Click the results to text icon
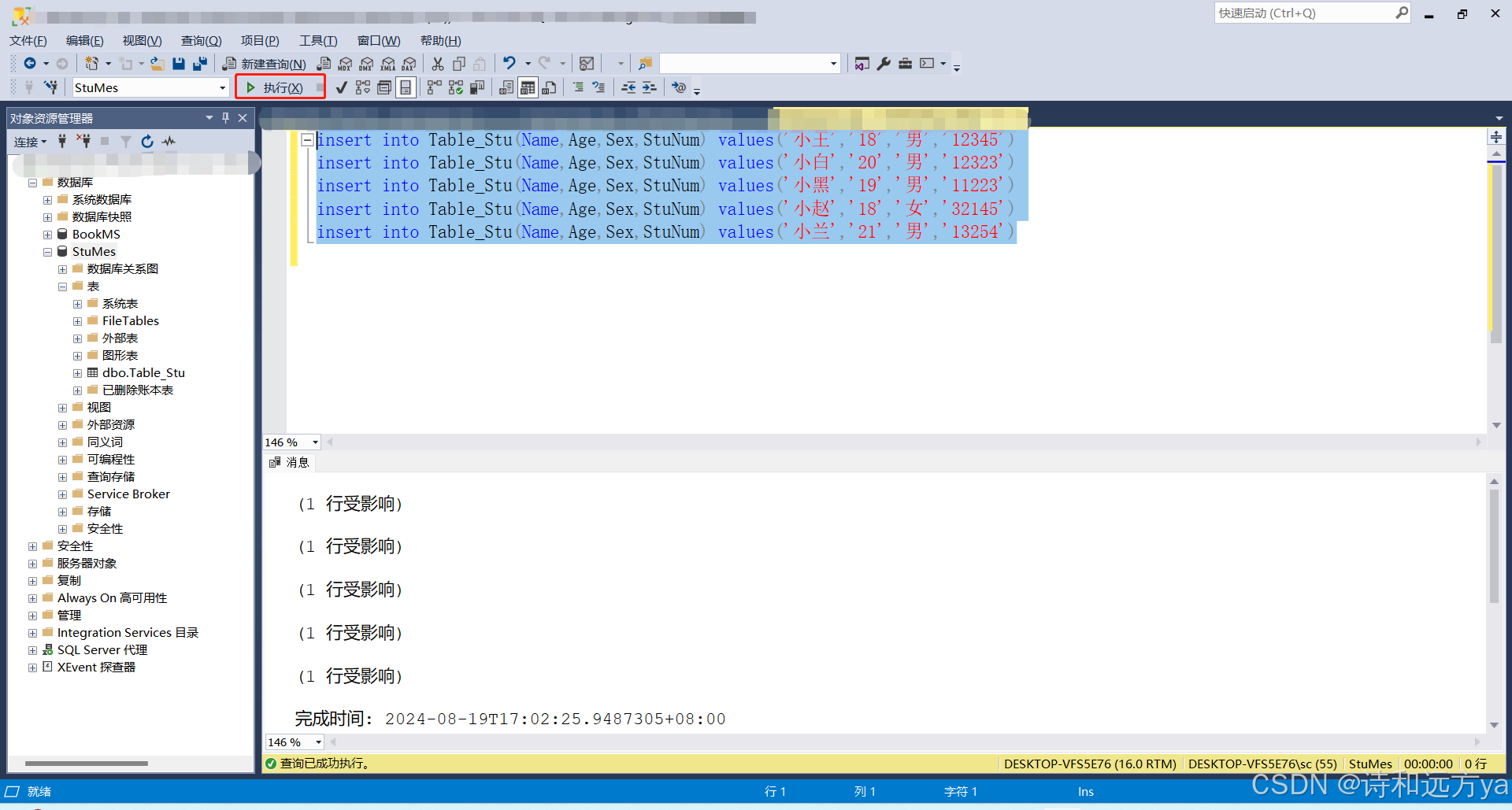The image size is (1512, 810). tap(506, 87)
